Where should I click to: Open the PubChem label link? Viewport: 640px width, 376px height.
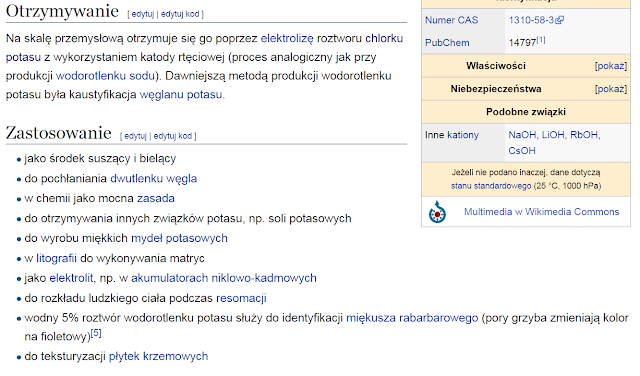point(447,43)
